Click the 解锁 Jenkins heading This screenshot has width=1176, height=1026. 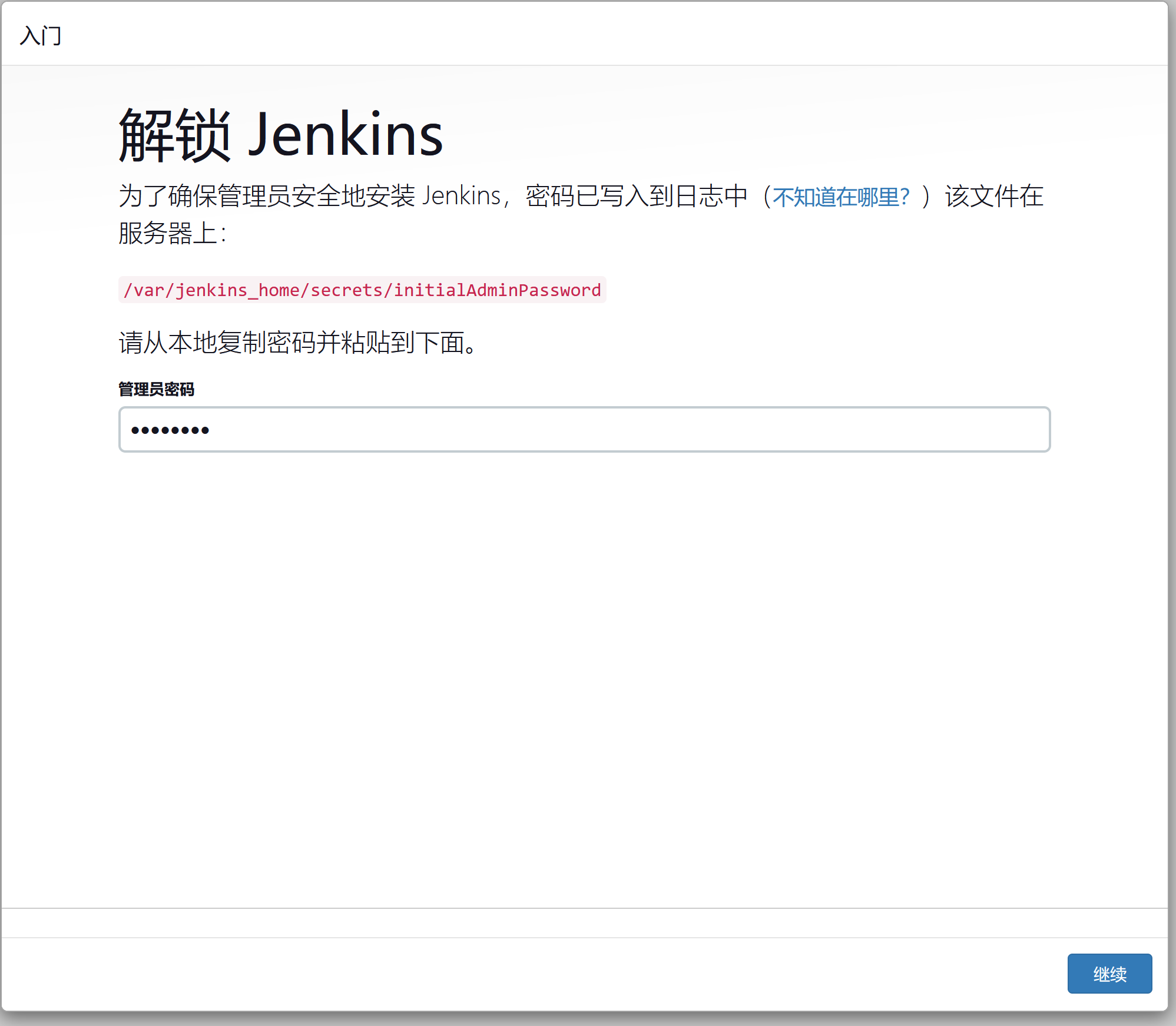coord(280,135)
